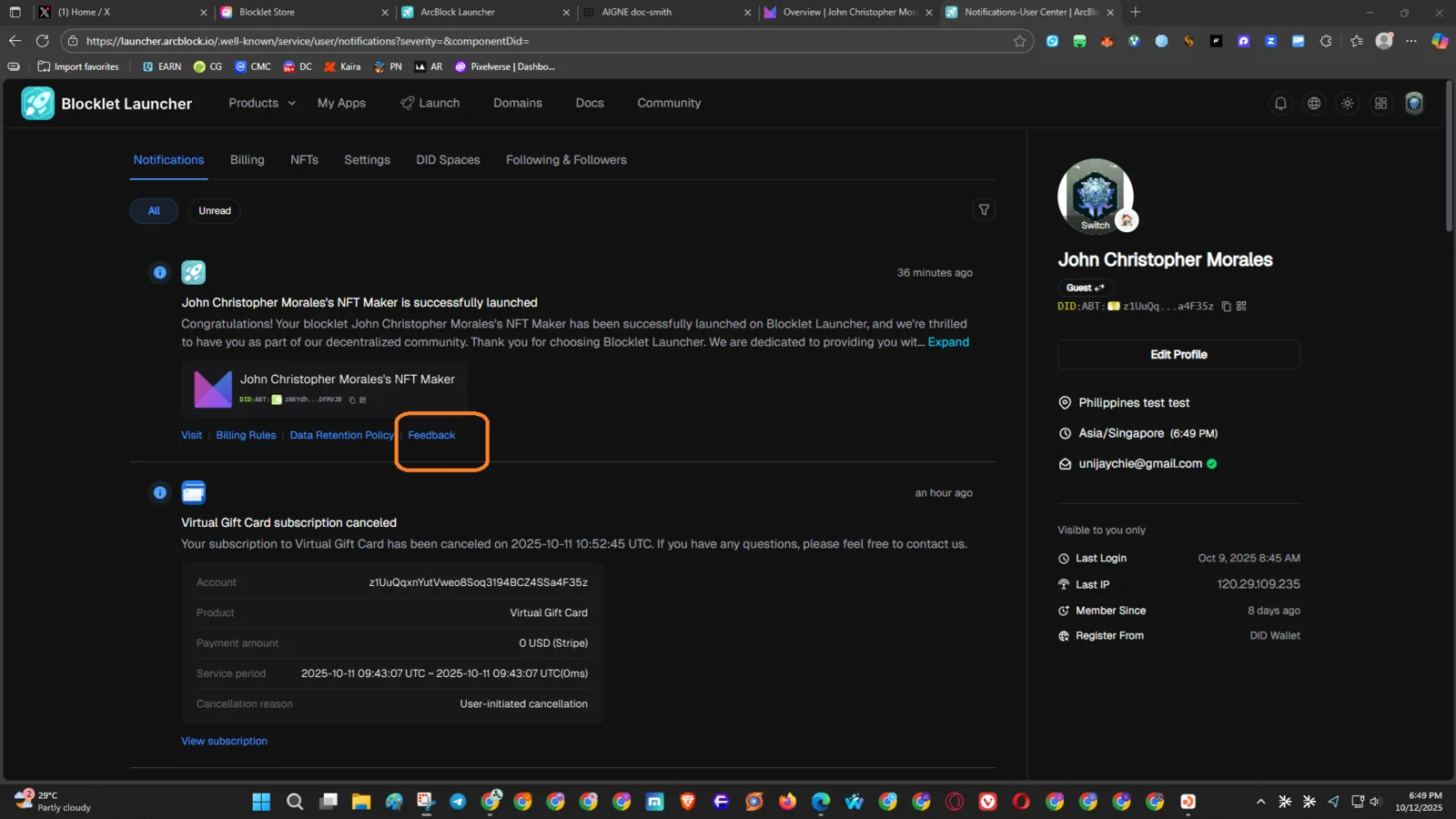
Task: Open the Pixelverse Dashboard bookmark
Action: [x=505, y=66]
